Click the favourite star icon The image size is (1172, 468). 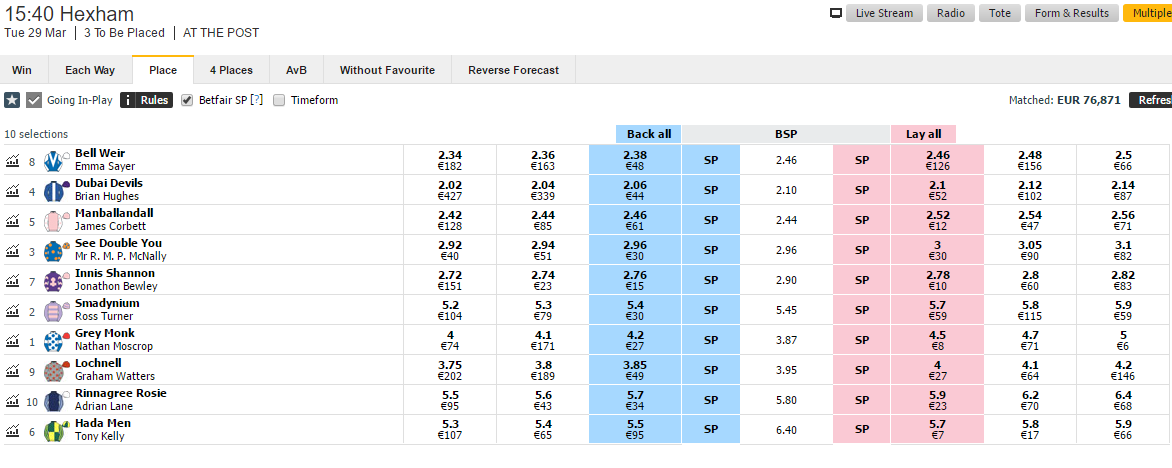coord(12,100)
